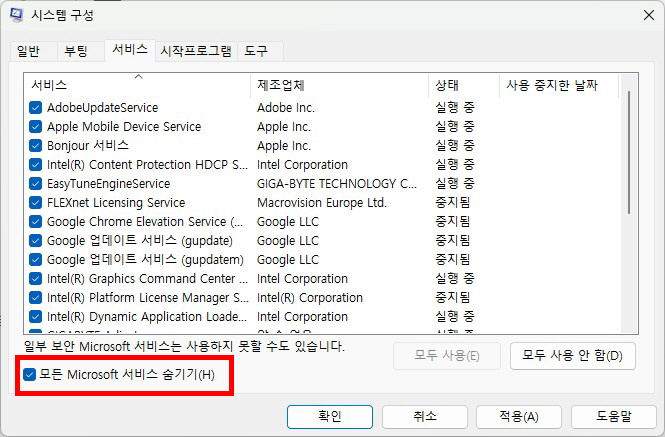The image size is (665, 437).
Task: Click Intel(R) Dynamic Application Loader text
Action: (147, 317)
